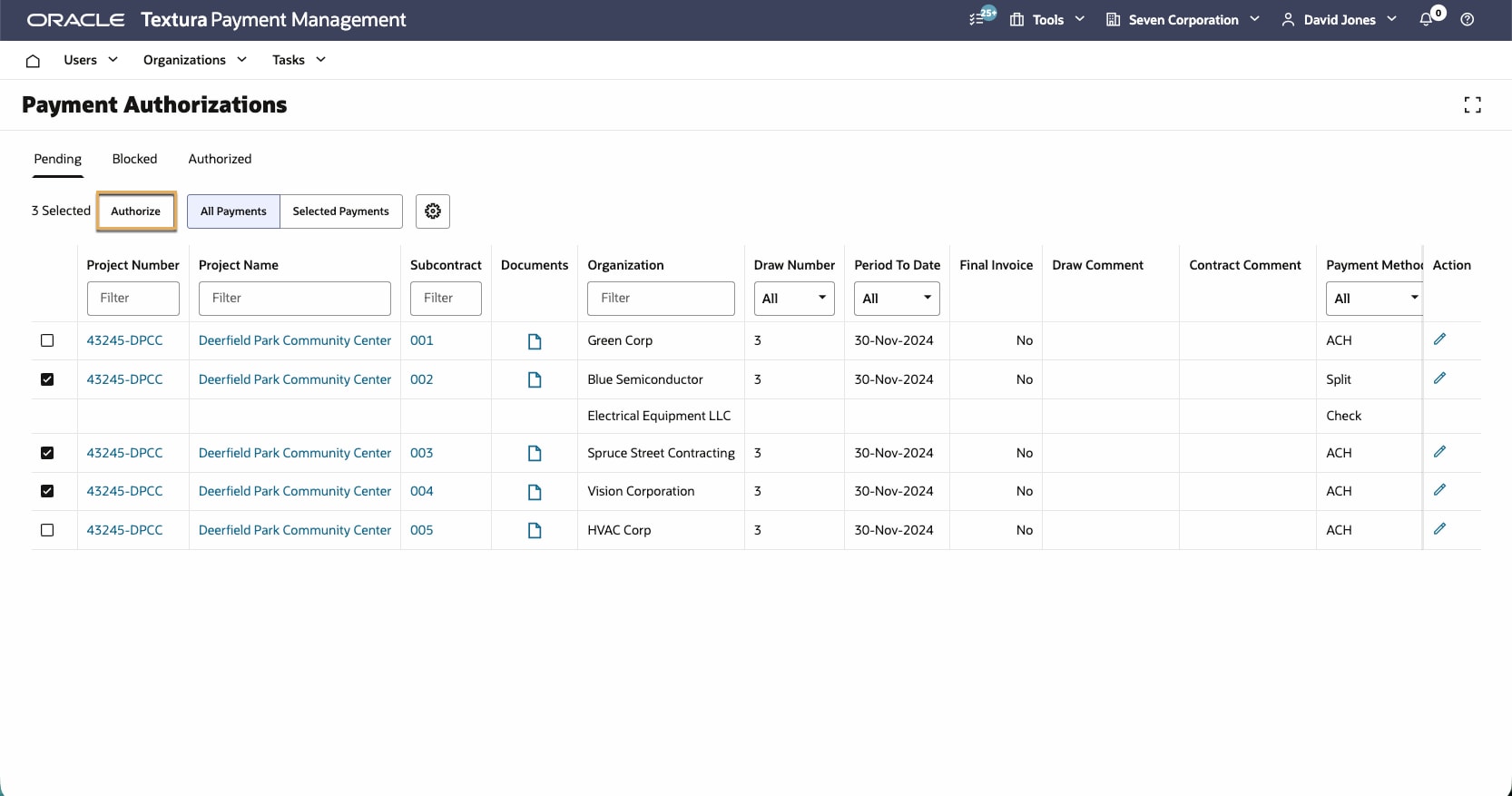
Task: Show Selected Payments only
Action: pos(341,211)
